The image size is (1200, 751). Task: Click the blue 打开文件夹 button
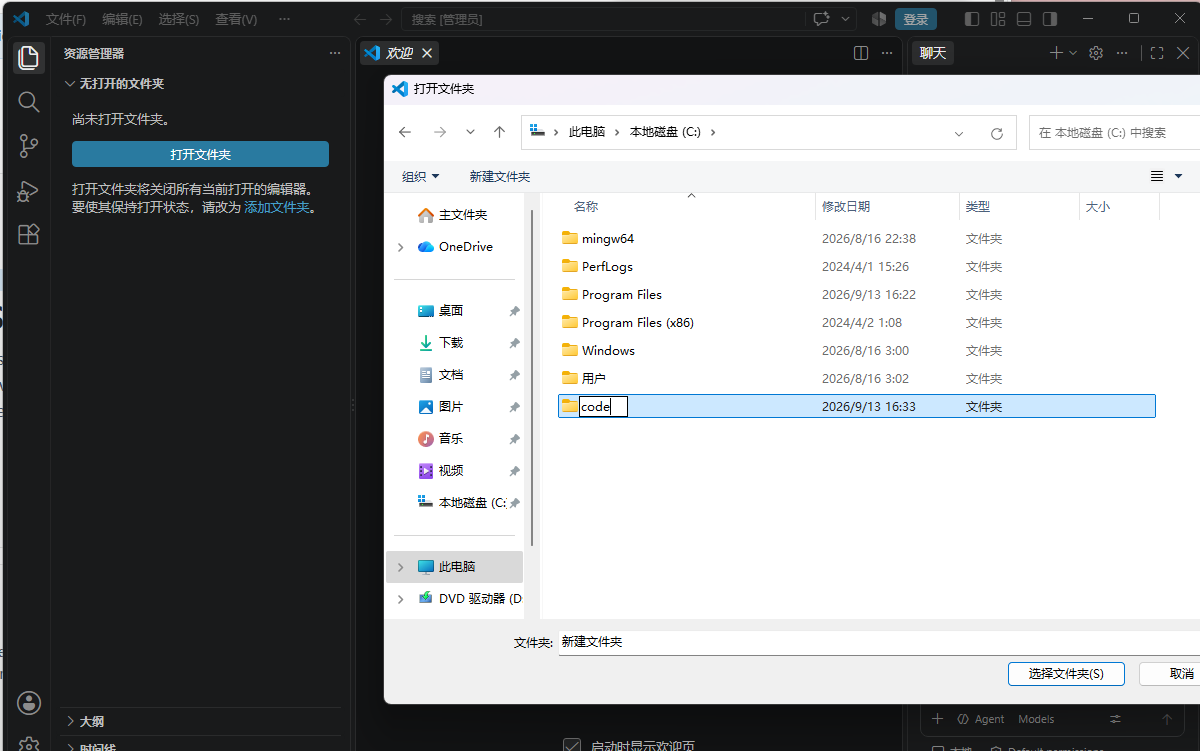[200, 154]
